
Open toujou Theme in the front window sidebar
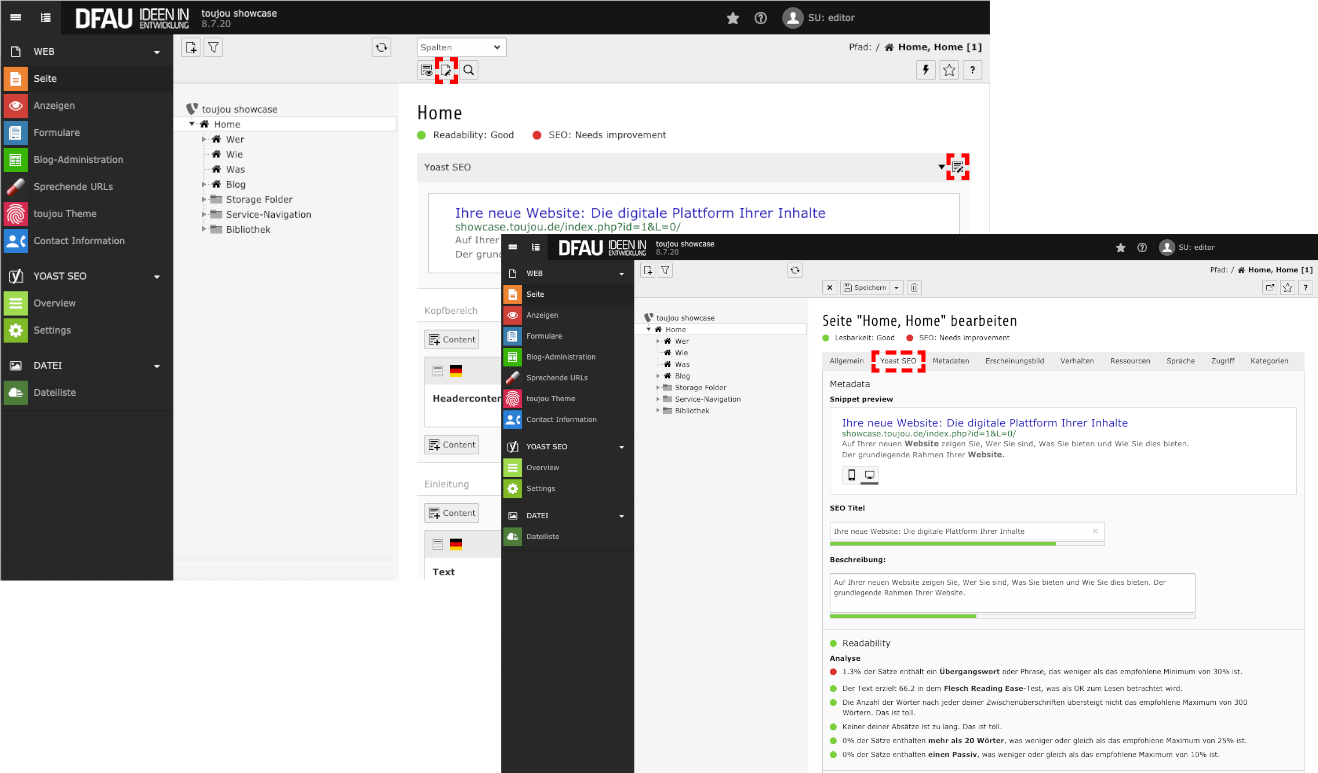(568, 398)
